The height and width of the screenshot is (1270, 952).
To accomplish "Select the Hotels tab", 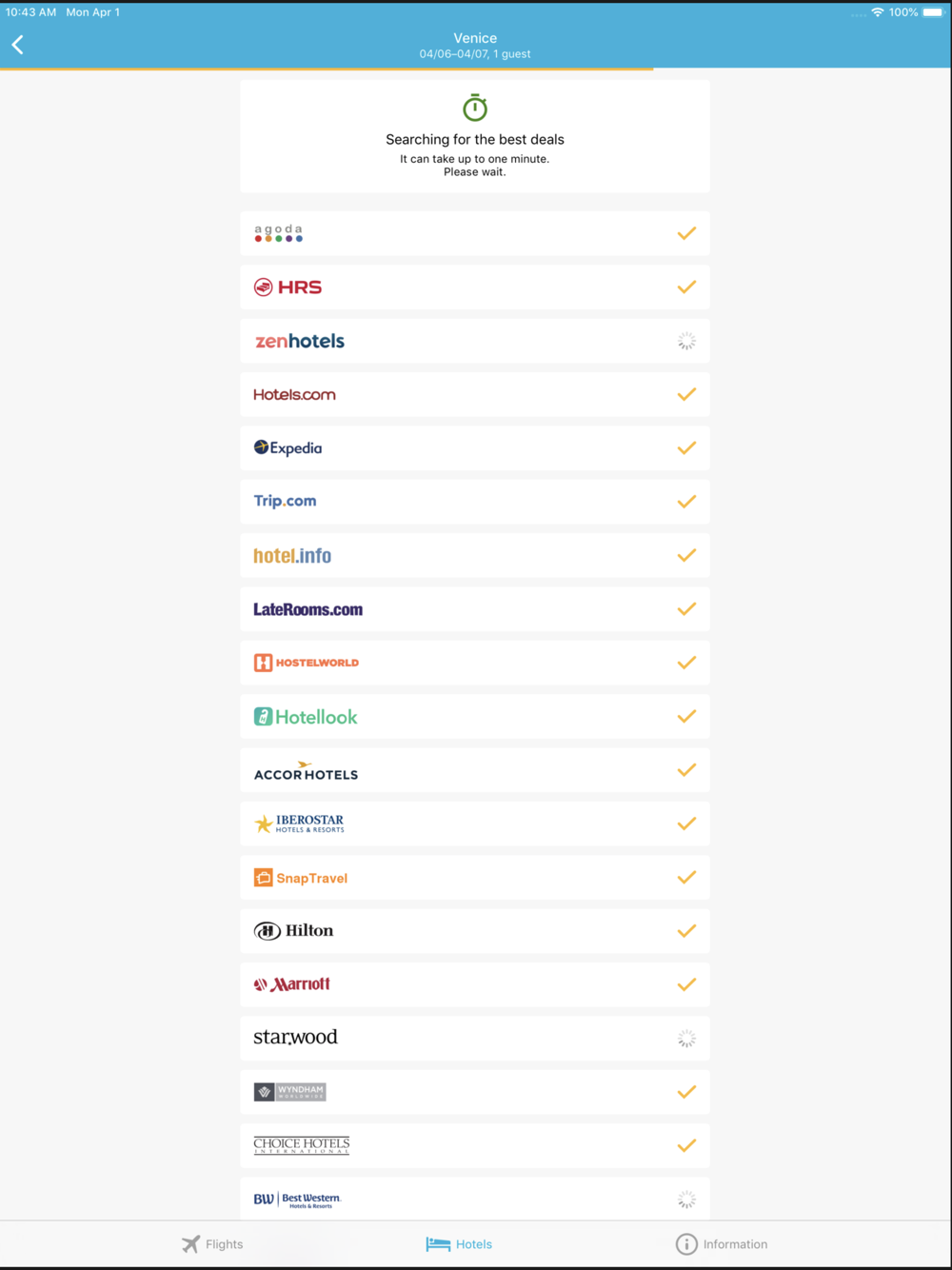I will [459, 1244].
